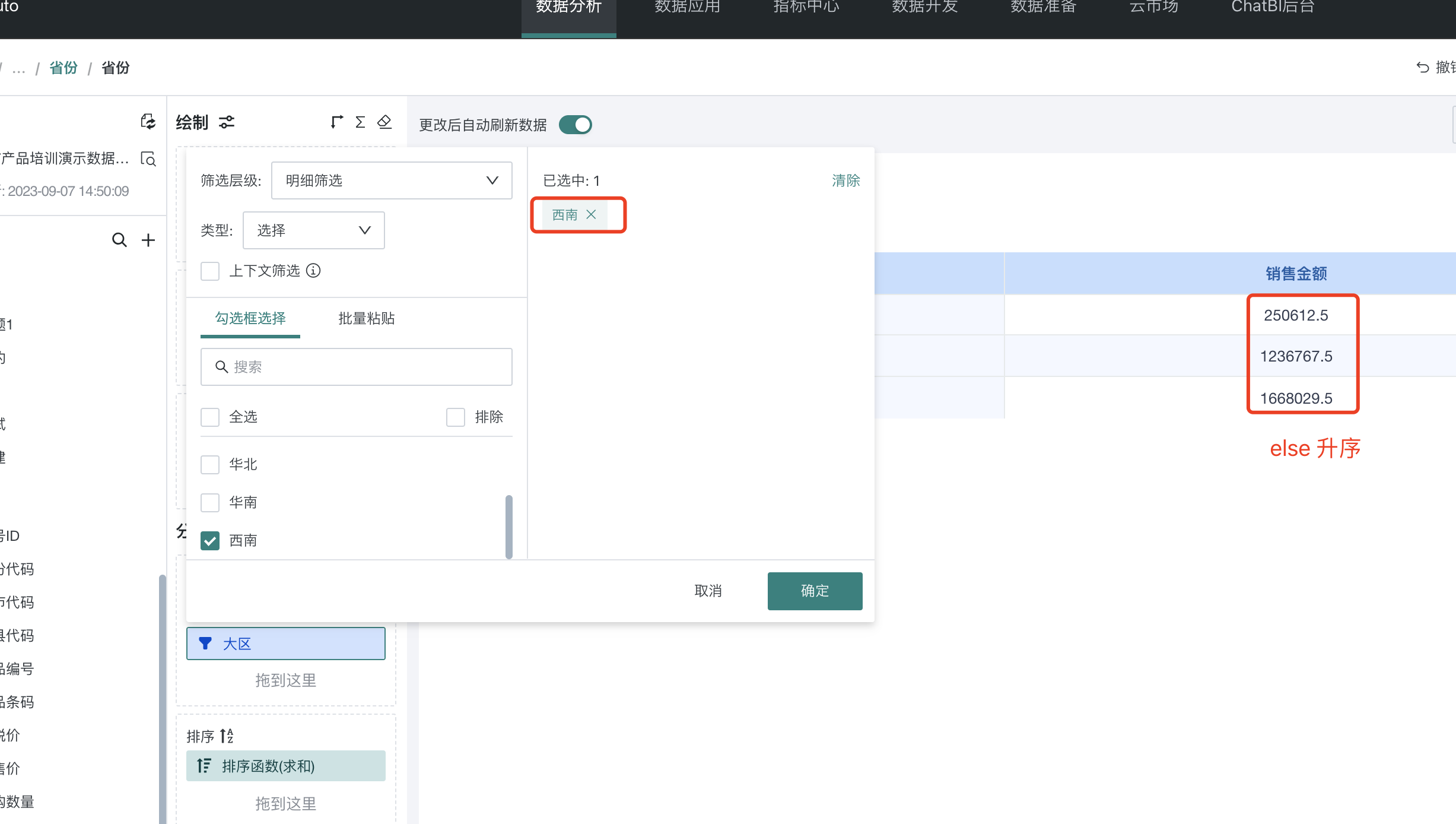Click the 确定 confirm button
The image size is (1456, 824).
(814, 591)
